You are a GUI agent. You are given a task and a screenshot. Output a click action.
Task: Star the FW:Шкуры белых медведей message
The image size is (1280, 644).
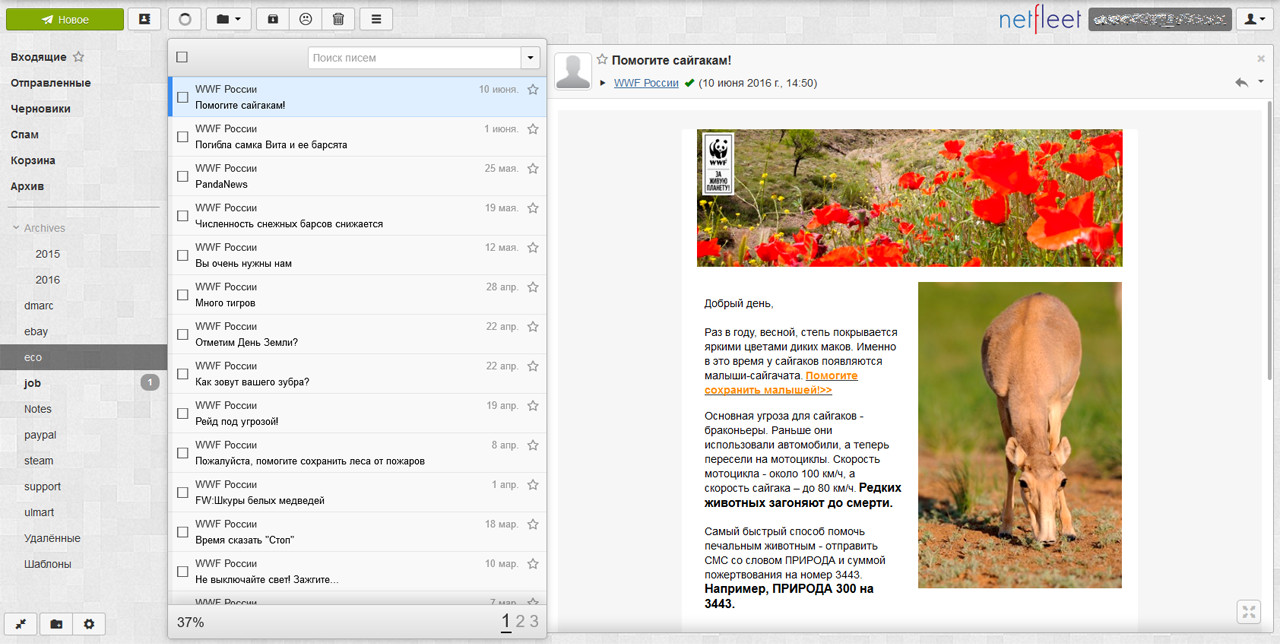click(x=533, y=484)
